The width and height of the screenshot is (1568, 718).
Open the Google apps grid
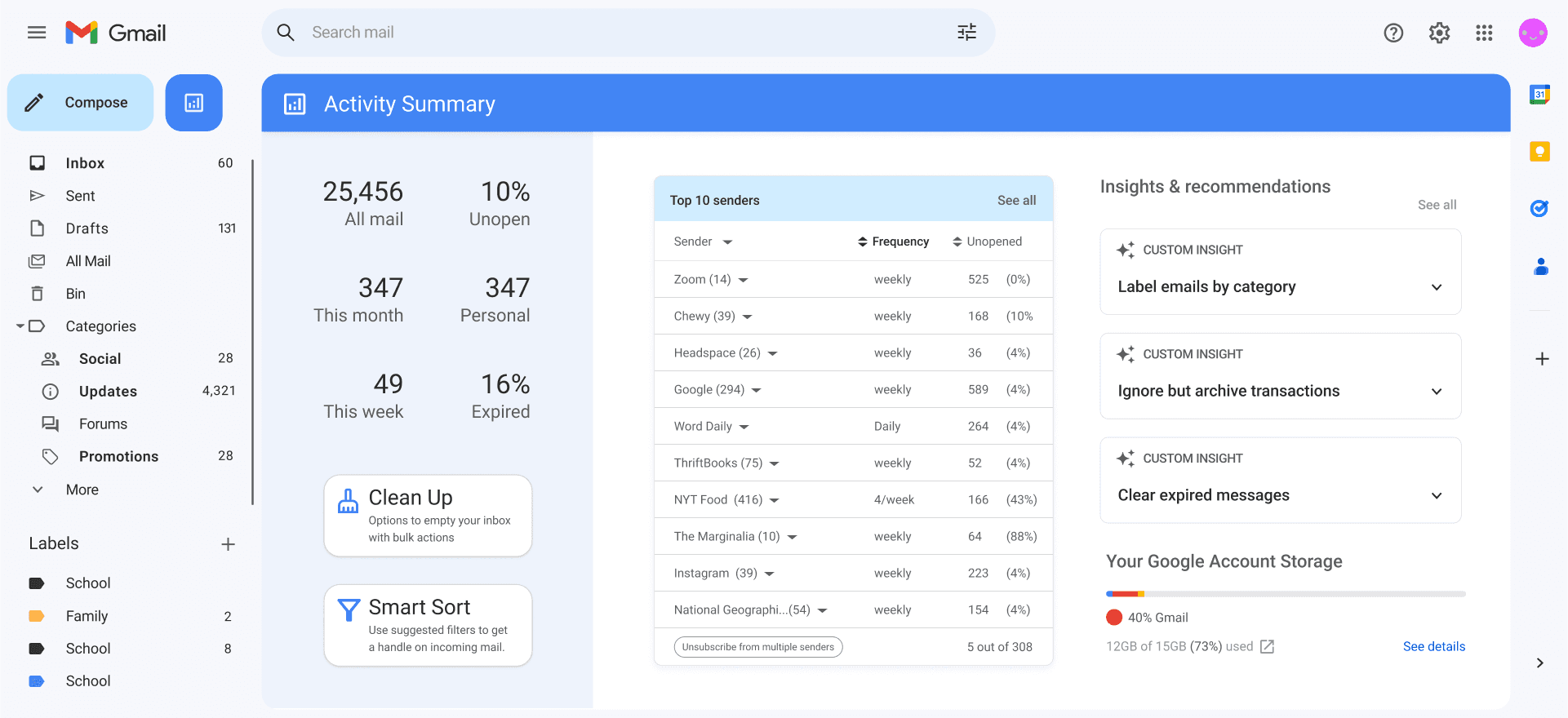[x=1484, y=33]
